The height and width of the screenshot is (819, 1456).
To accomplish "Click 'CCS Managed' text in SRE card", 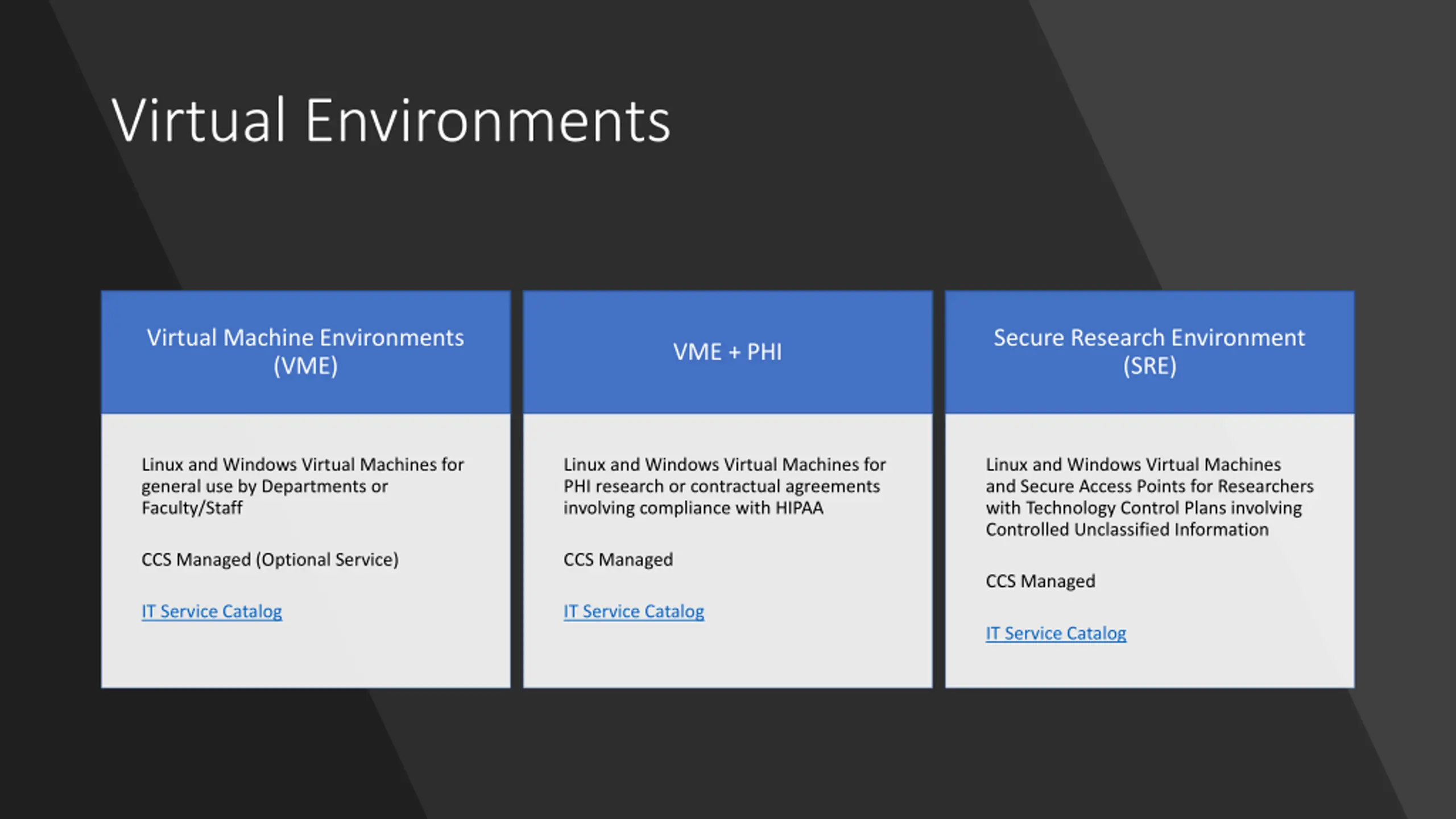I will coord(1040,581).
